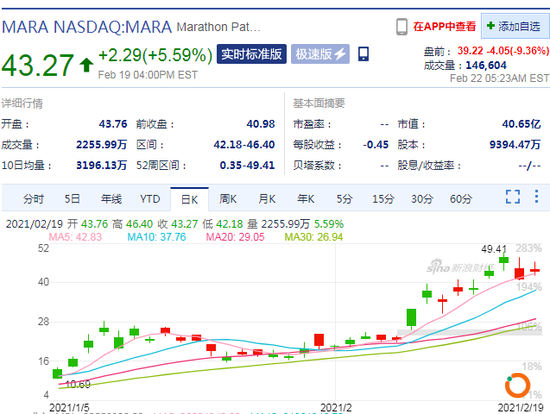The image size is (550, 414).
Task: Click the previous close 40.98
Action: pos(261,124)
